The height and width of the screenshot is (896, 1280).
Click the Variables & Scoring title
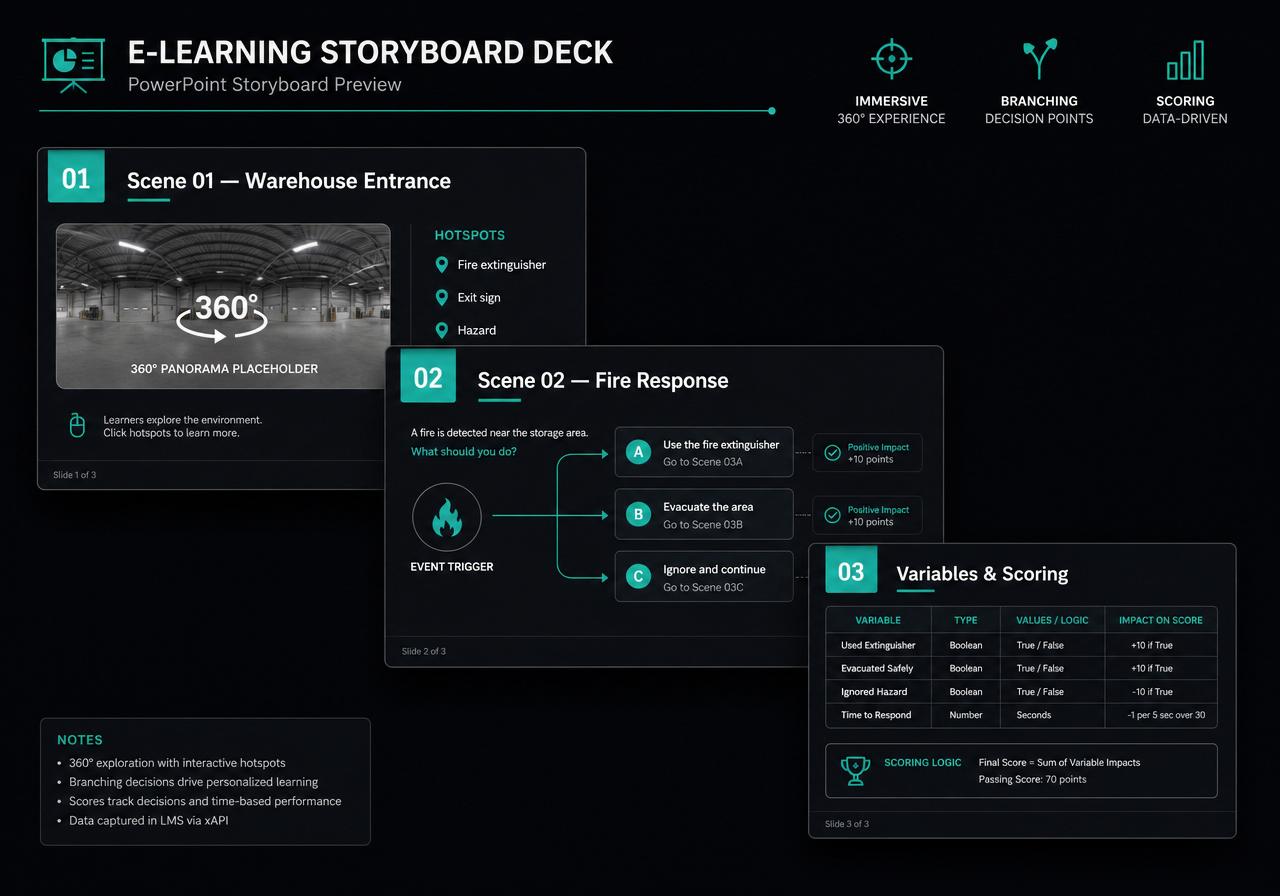pyautogui.click(x=982, y=574)
